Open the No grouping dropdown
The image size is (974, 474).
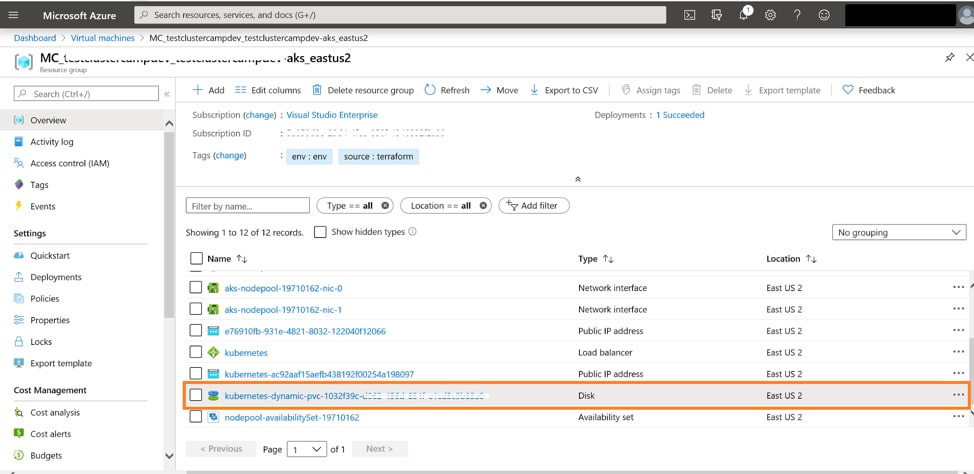coord(898,232)
